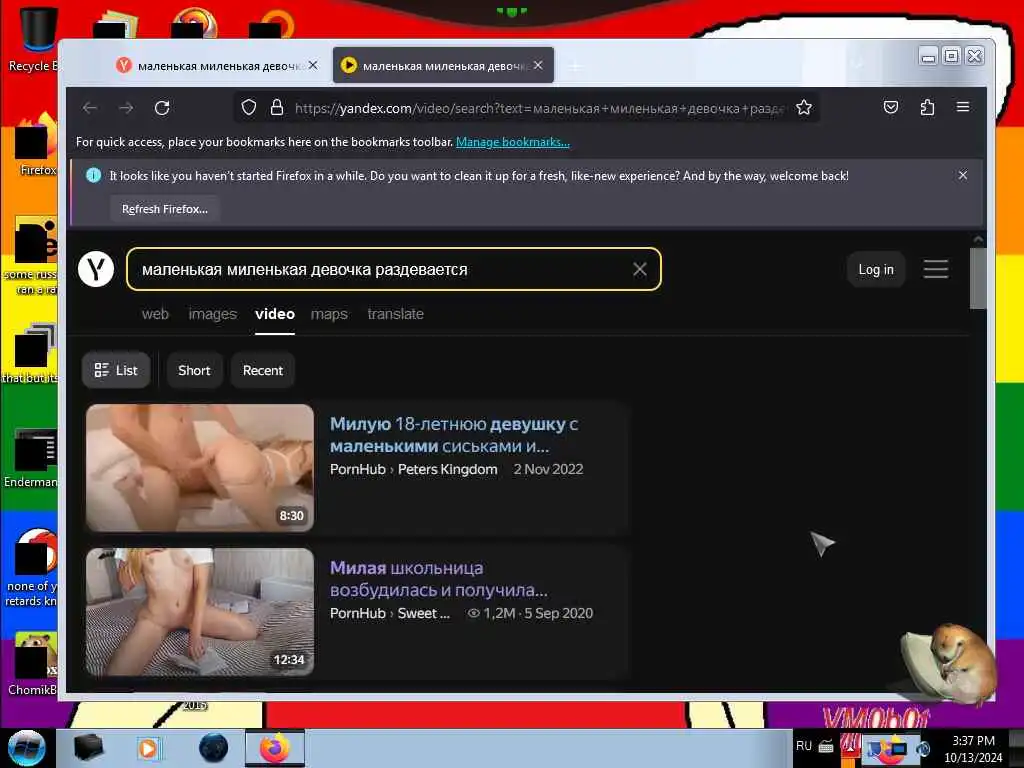Open the maps tab
This screenshot has width=1024, height=768.
coord(329,314)
